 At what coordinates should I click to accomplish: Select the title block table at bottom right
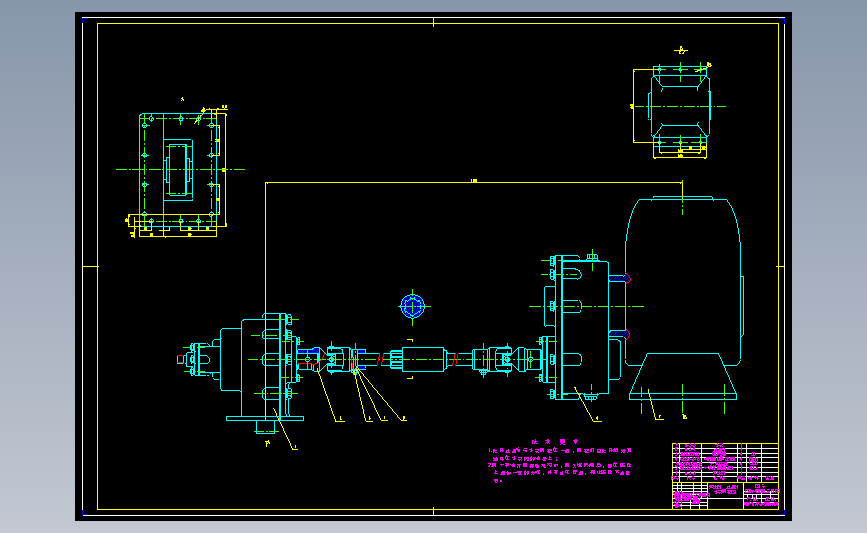pyautogui.click(x=725, y=475)
